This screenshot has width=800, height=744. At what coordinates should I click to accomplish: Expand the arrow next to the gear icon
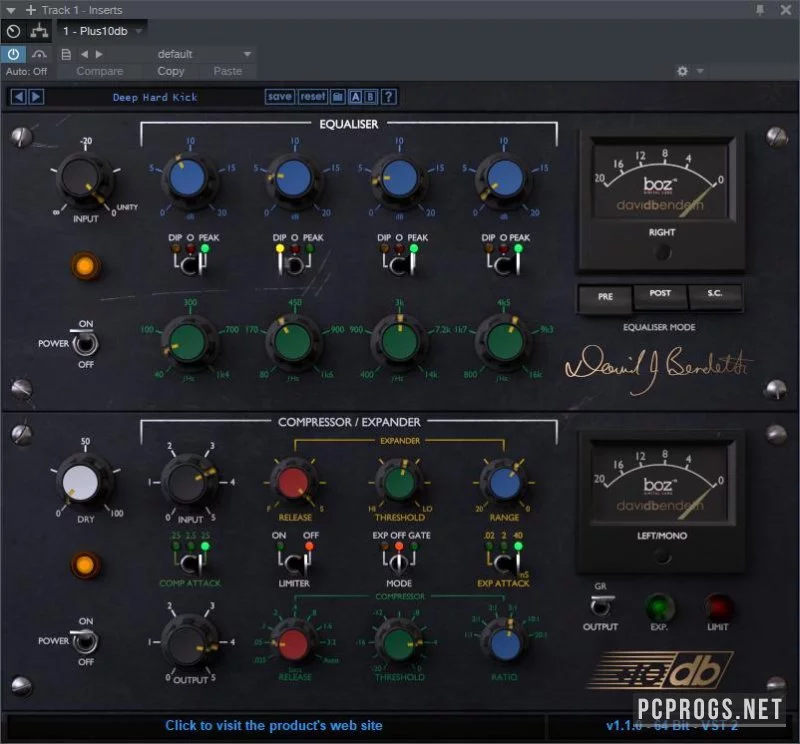pyautogui.click(x=700, y=71)
